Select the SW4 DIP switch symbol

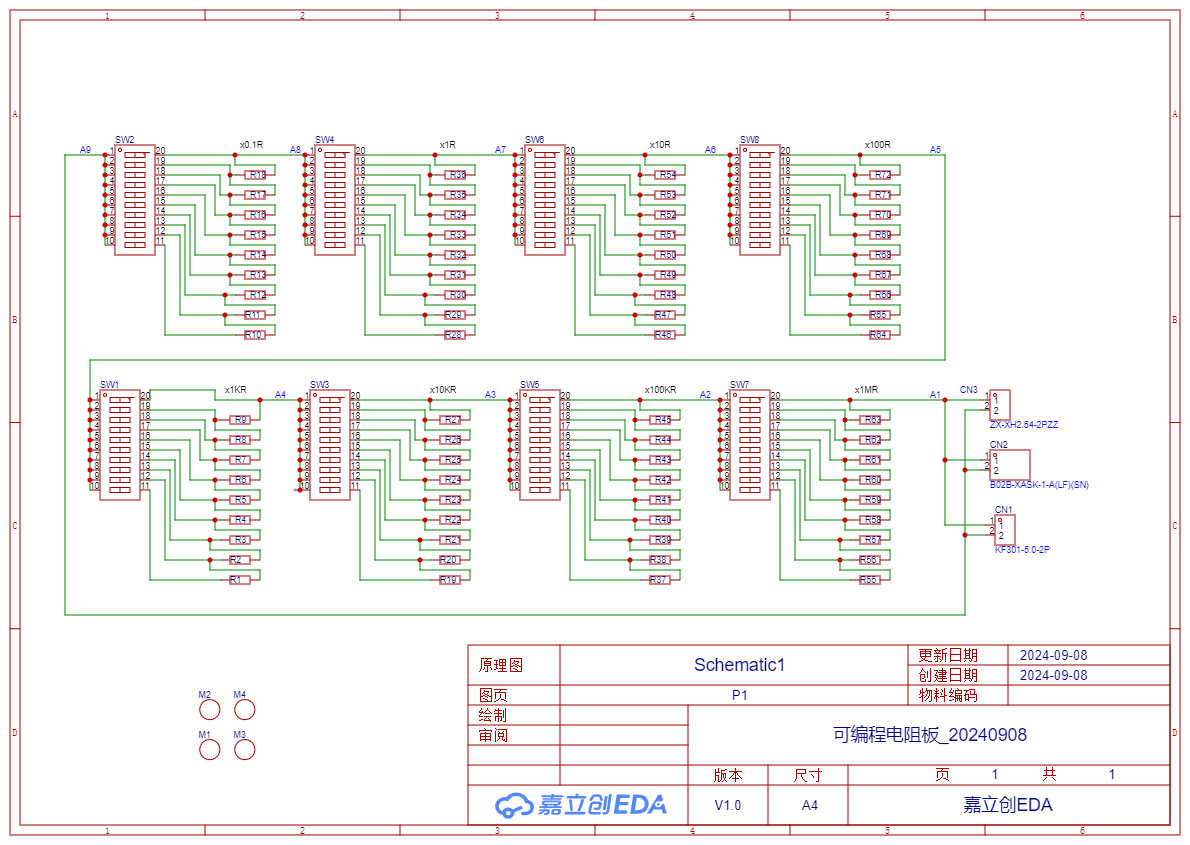click(x=335, y=200)
